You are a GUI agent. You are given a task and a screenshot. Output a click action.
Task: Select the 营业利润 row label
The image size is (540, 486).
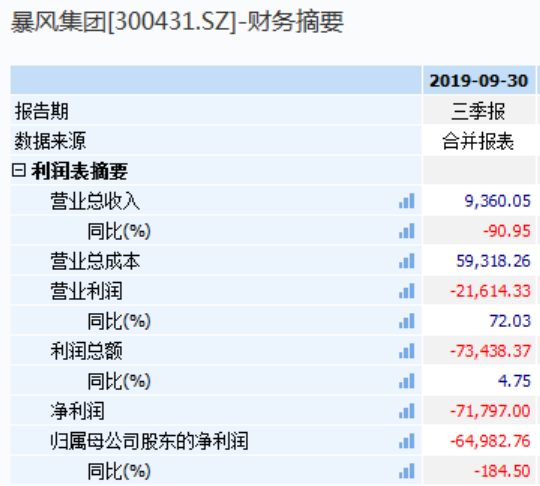point(86,291)
